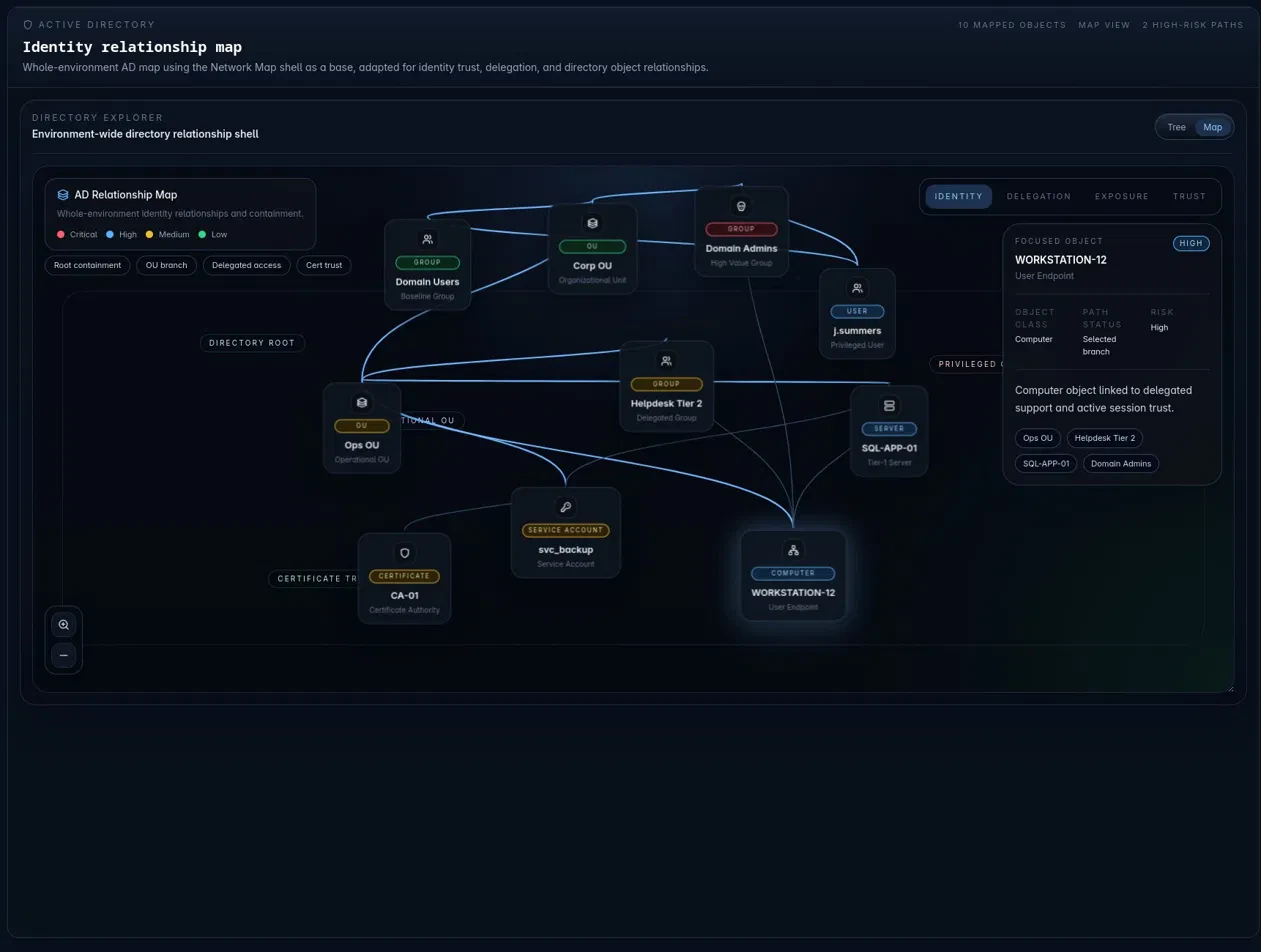The width and height of the screenshot is (1261, 952).
Task: Zoom out of the map
Action: coord(64,656)
